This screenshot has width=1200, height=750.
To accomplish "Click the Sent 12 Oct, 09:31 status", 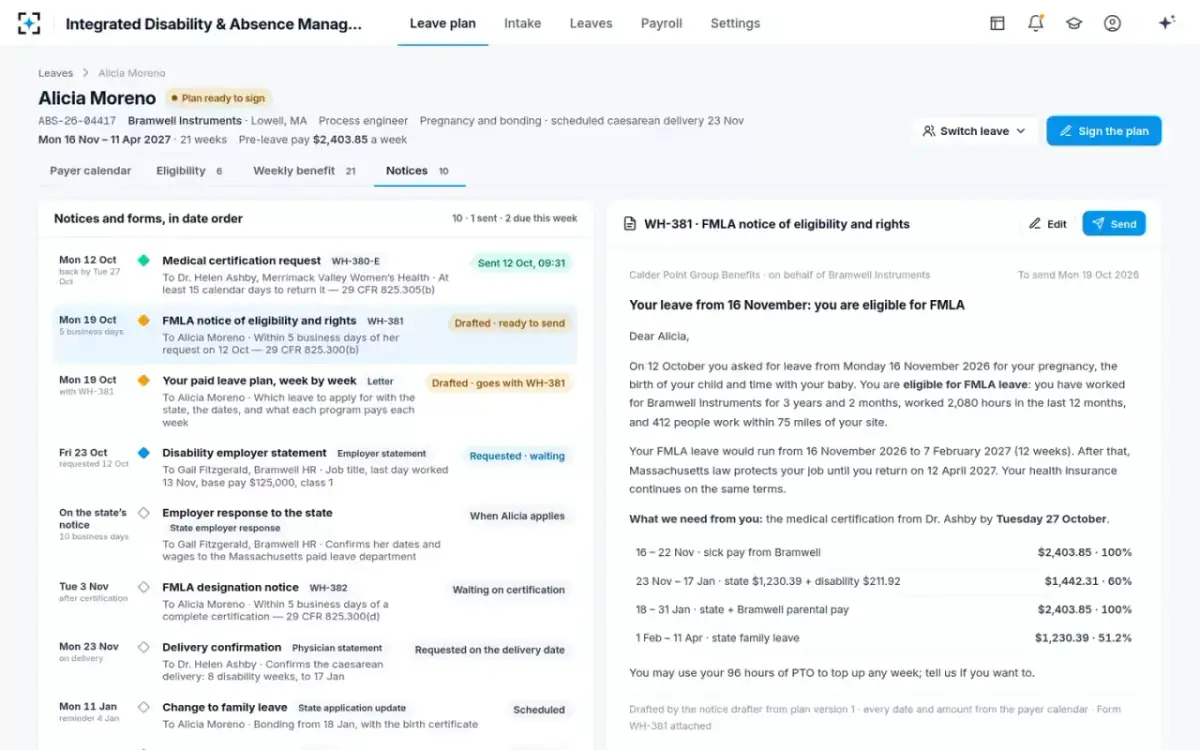I will [521, 264].
